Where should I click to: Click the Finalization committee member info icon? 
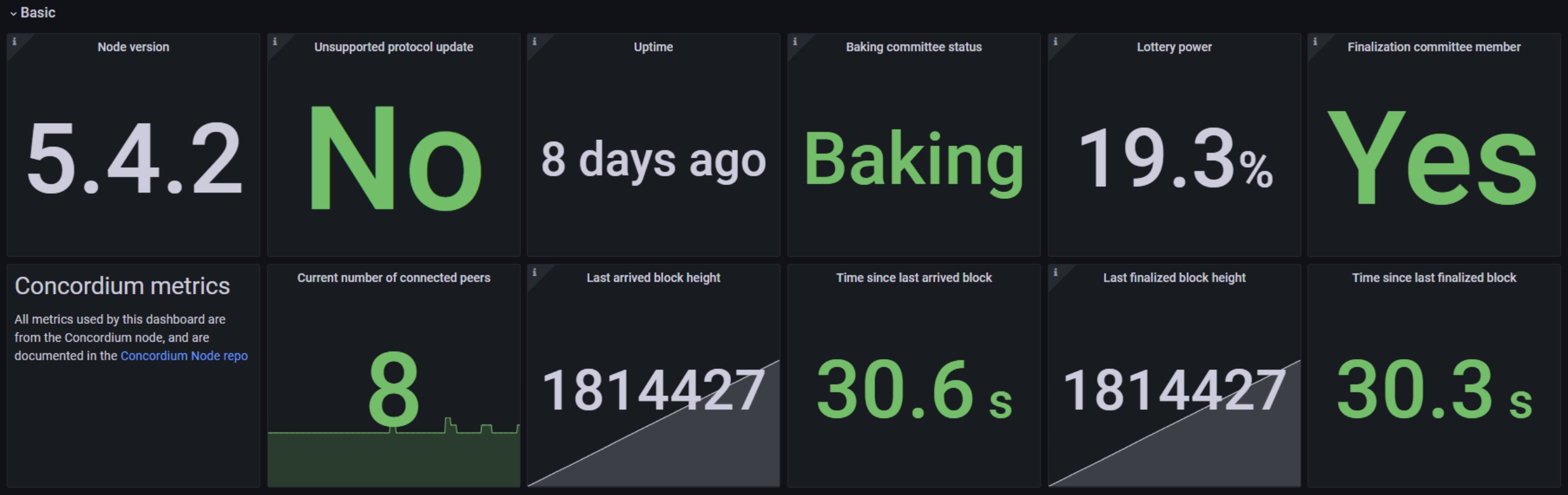pyautogui.click(x=1316, y=42)
